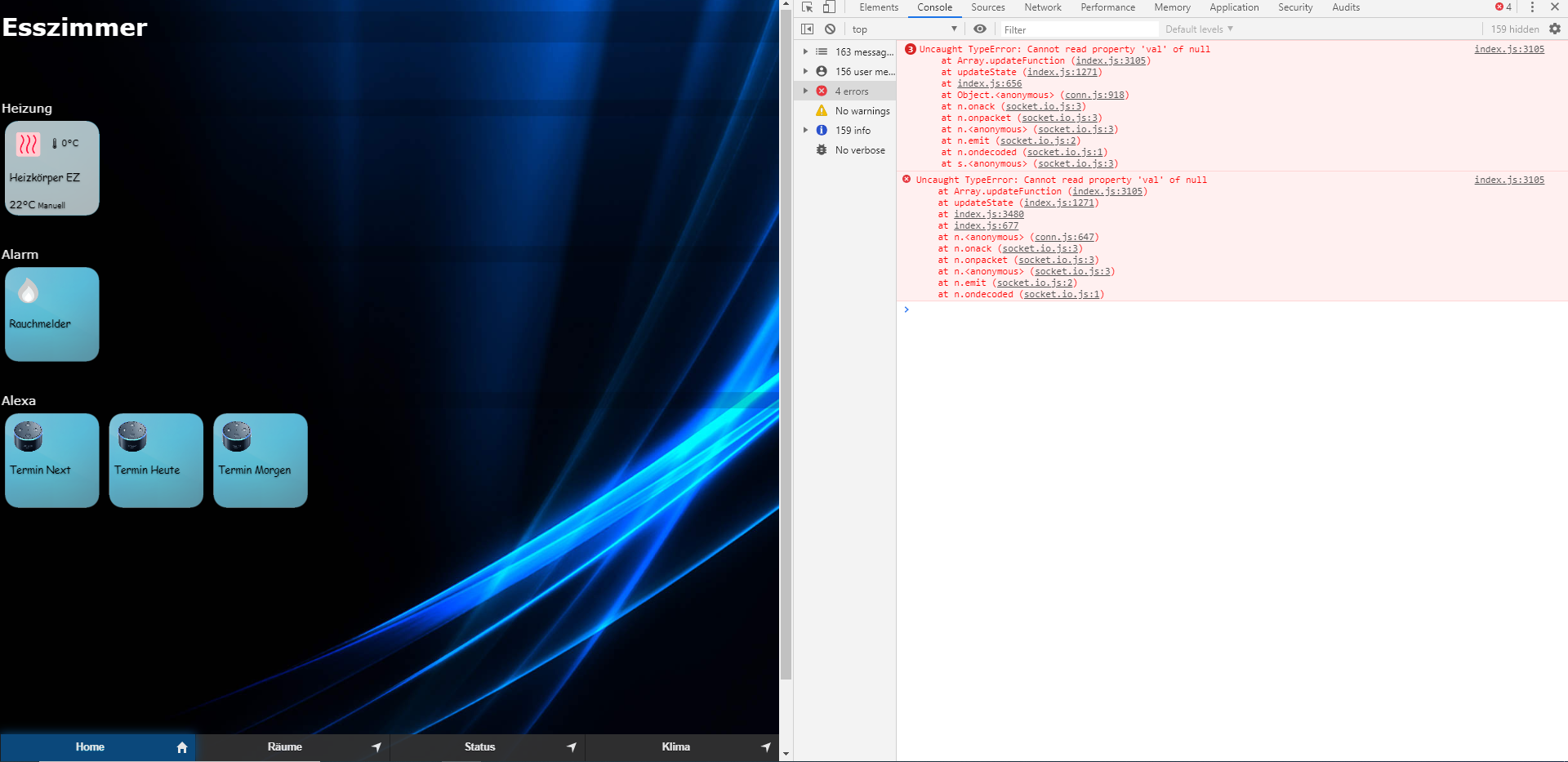
Task: Switch to the Performance tab
Action: point(1108,7)
